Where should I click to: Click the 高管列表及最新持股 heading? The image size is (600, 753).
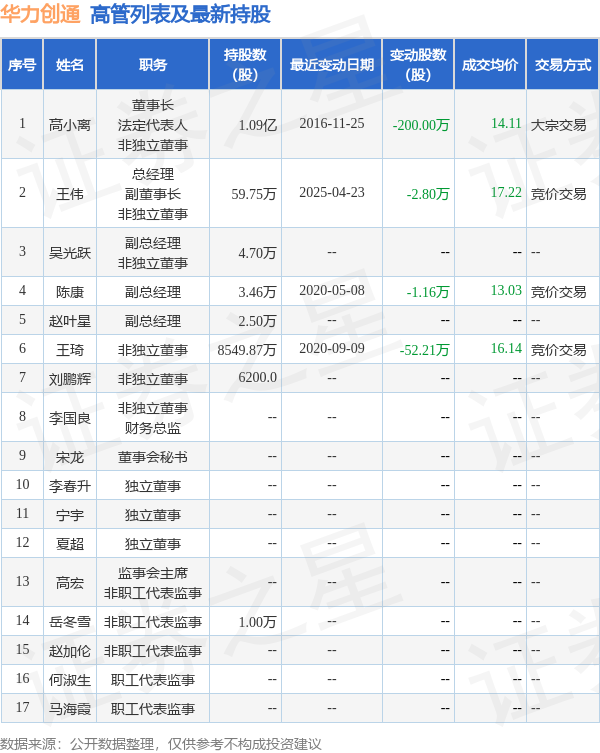coord(181,13)
